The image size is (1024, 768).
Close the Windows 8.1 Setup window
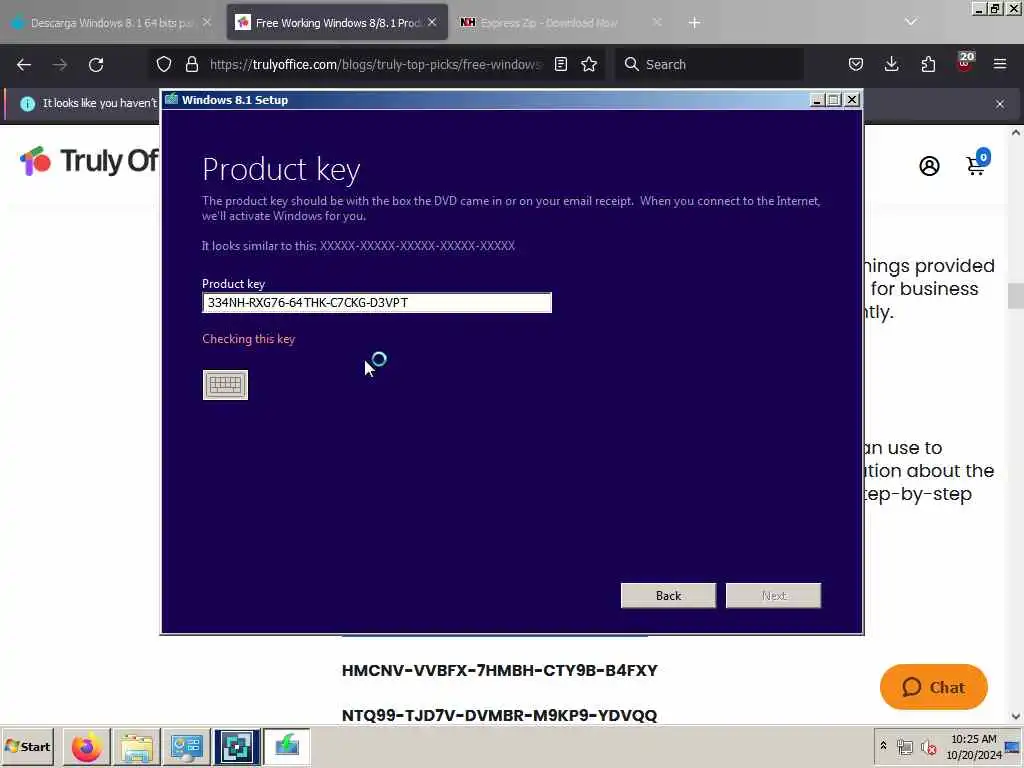(852, 100)
